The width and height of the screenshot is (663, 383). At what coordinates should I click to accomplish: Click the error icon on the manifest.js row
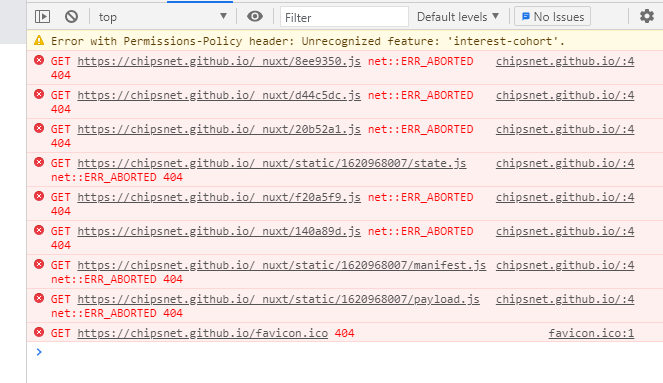(x=39, y=264)
